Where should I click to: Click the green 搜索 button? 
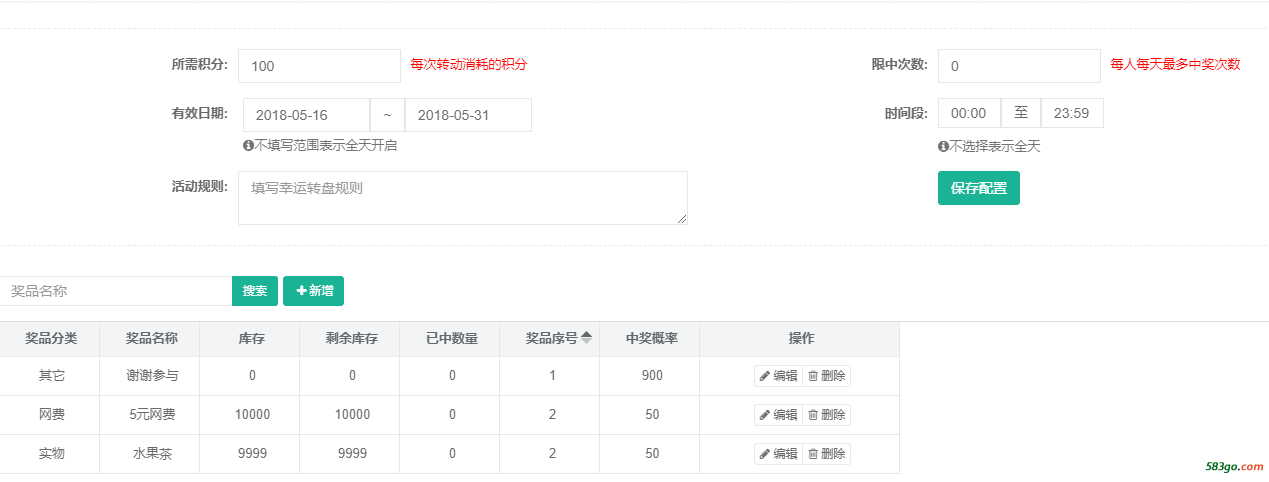[255, 291]
